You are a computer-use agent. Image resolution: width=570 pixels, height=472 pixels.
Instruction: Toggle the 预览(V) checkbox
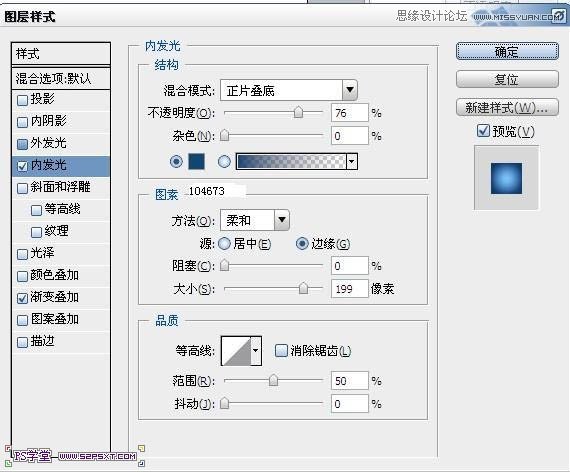(483, 131)
